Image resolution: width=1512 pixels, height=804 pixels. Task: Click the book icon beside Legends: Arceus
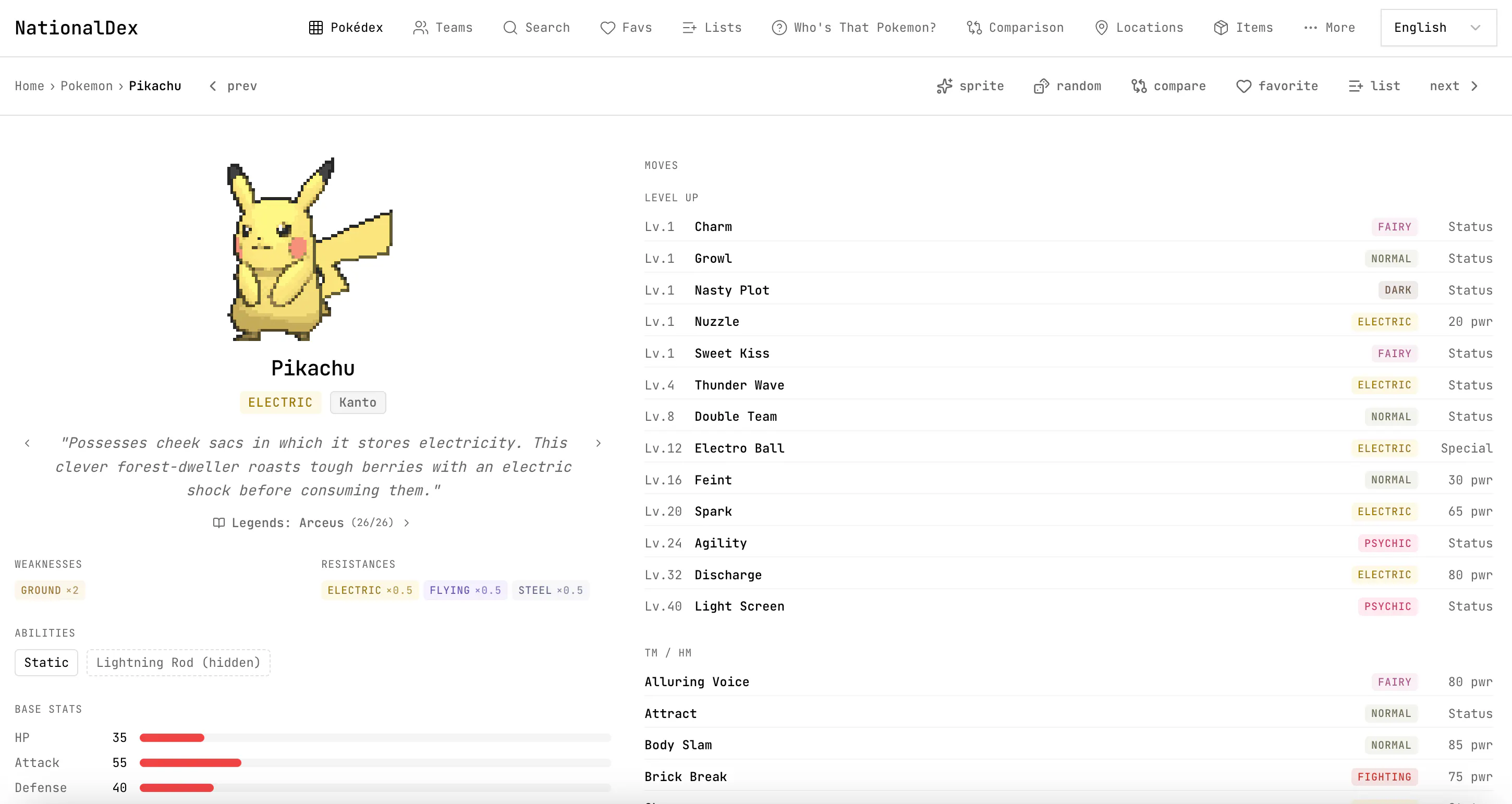tap(218, 523)
